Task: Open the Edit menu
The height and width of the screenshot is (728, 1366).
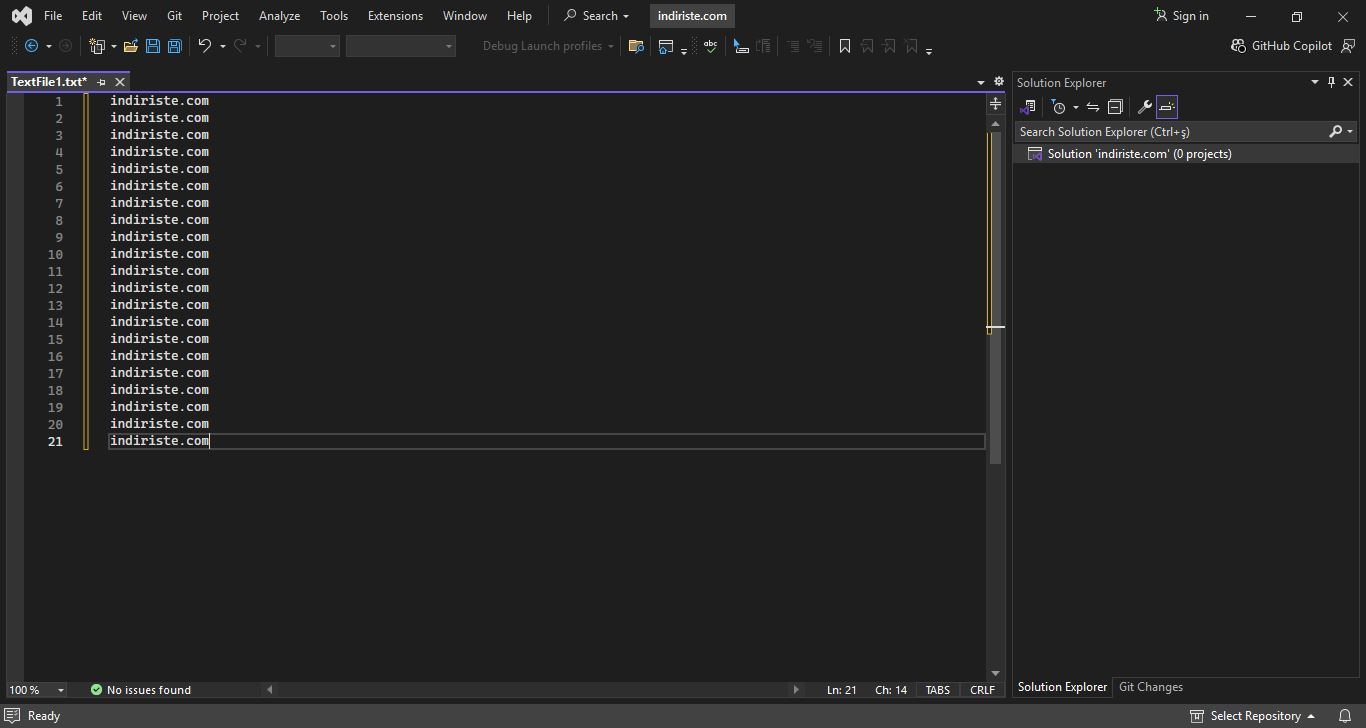Action: (x=91, y=16)
